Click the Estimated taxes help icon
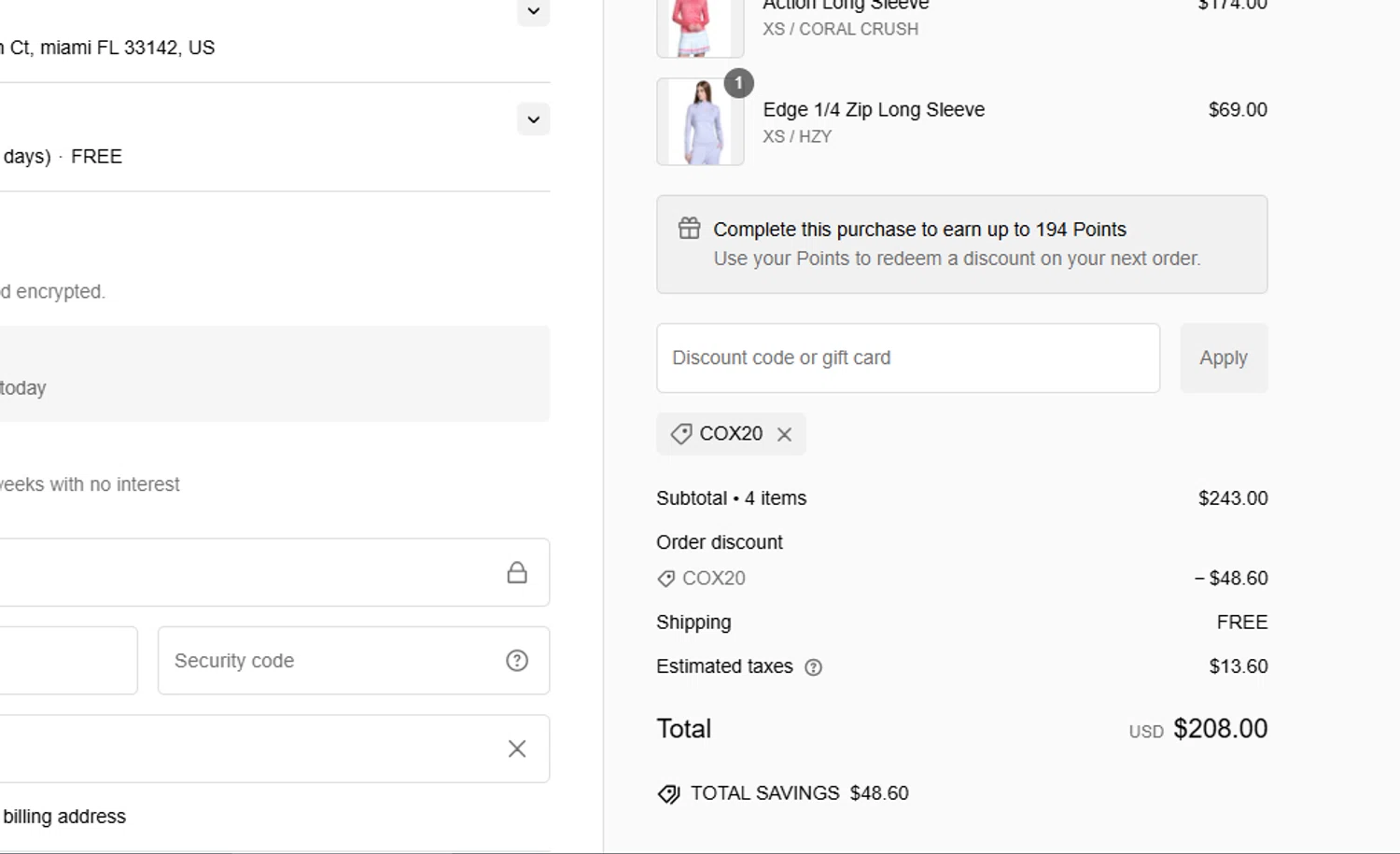Viewport: 1400px width, 854px height. point(813,667)
